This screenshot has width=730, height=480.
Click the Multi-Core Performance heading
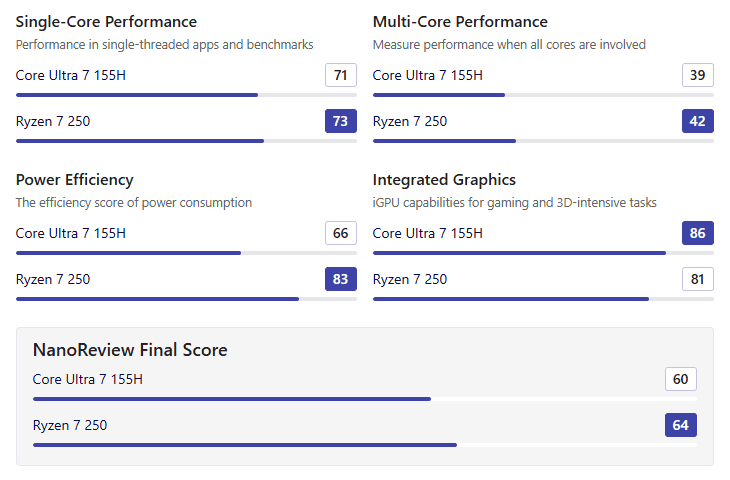coord(460,21)
